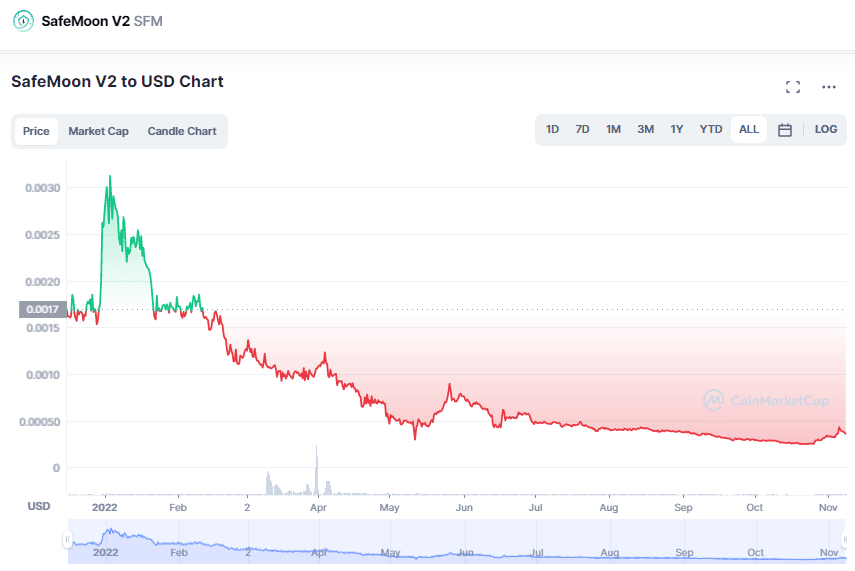The height and width of the screenshot is (571, 855).
Task: Click the USD currency label
Action: [39, 506]
